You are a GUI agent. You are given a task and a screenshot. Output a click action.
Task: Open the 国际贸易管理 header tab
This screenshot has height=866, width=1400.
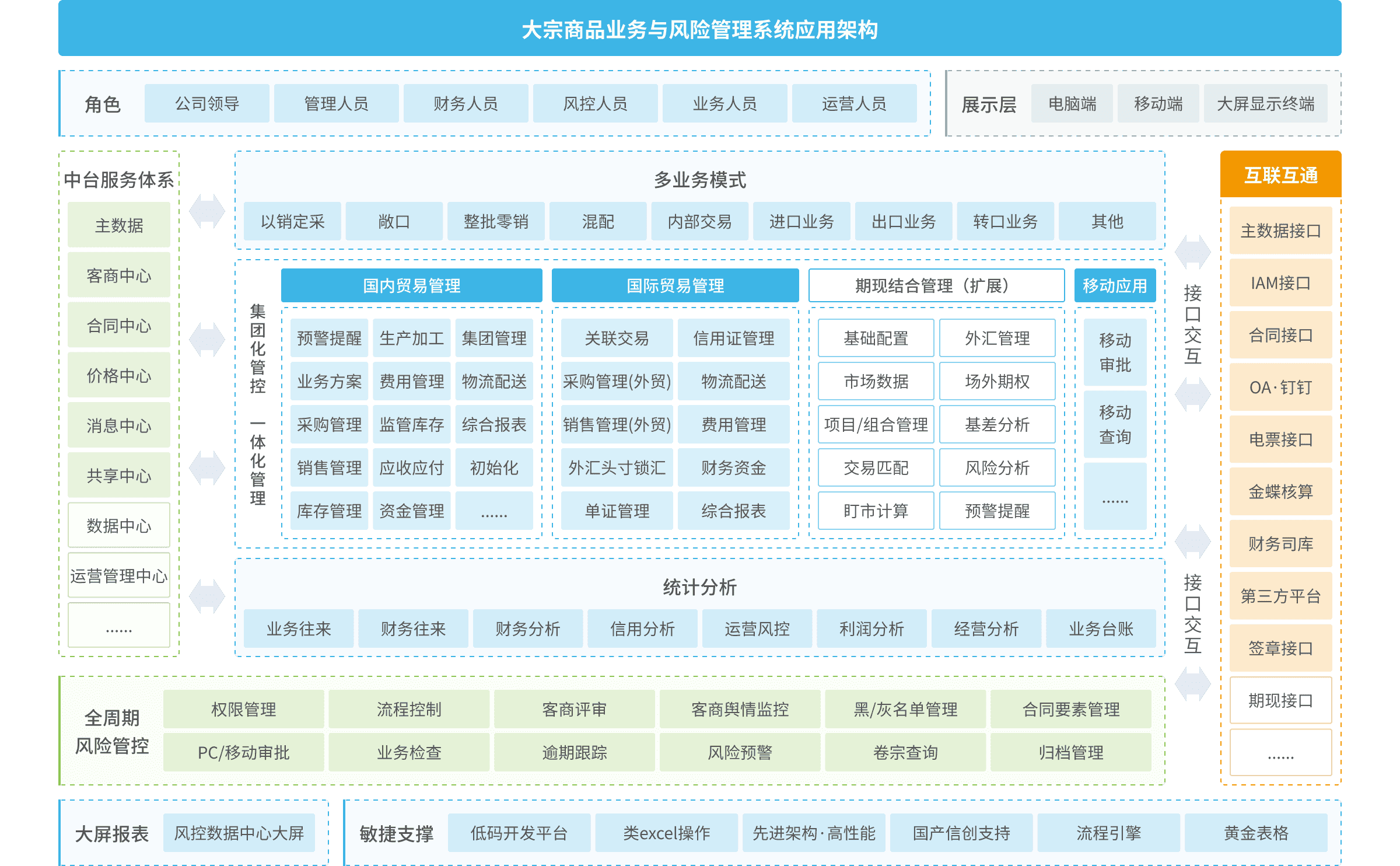(675, 286)
